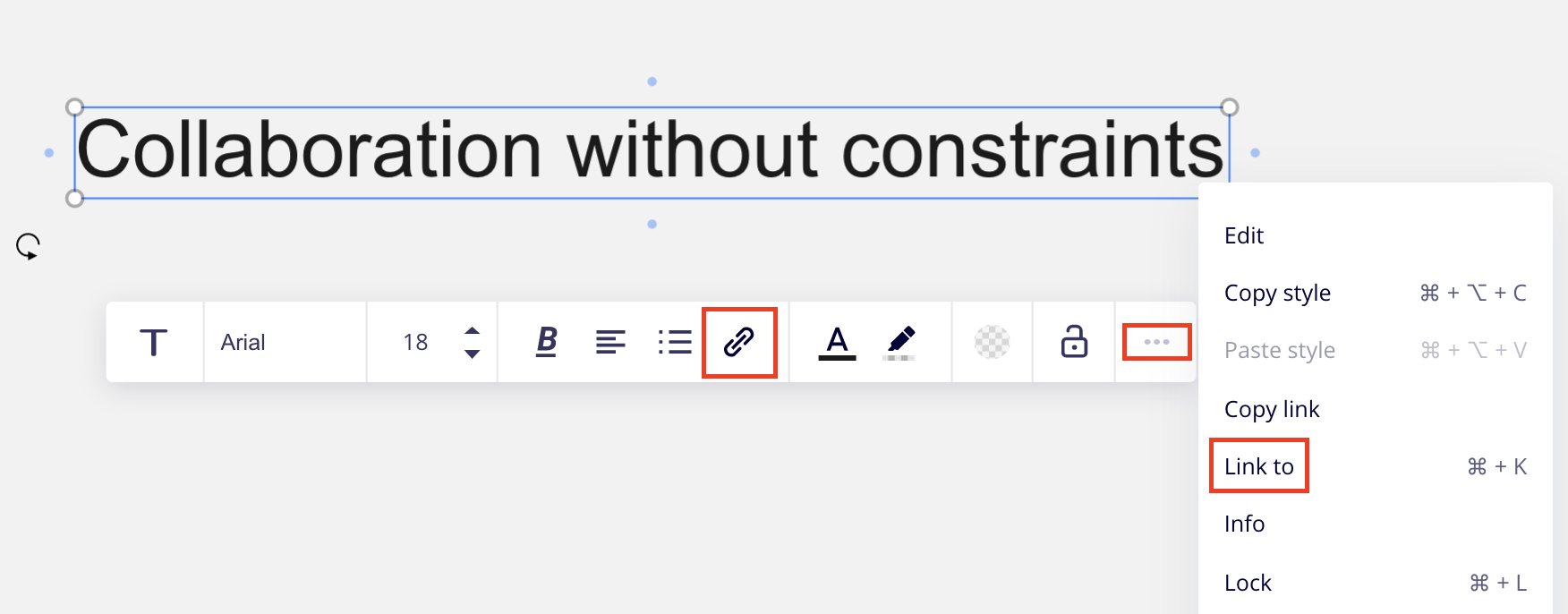Click the bulleted list icon
The width and height of the screenshot is (1568, 614).
(x=675, y=342)
